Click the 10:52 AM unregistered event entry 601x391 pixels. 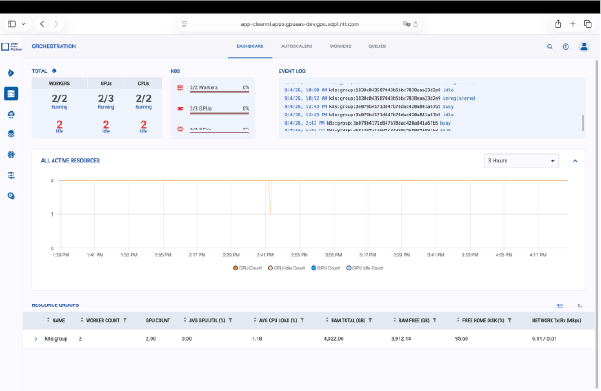(379, 99)
